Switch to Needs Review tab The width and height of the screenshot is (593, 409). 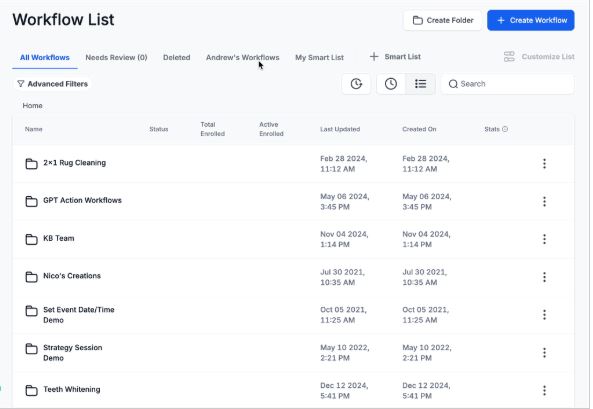pyautogui.click(x=116, y=58)
